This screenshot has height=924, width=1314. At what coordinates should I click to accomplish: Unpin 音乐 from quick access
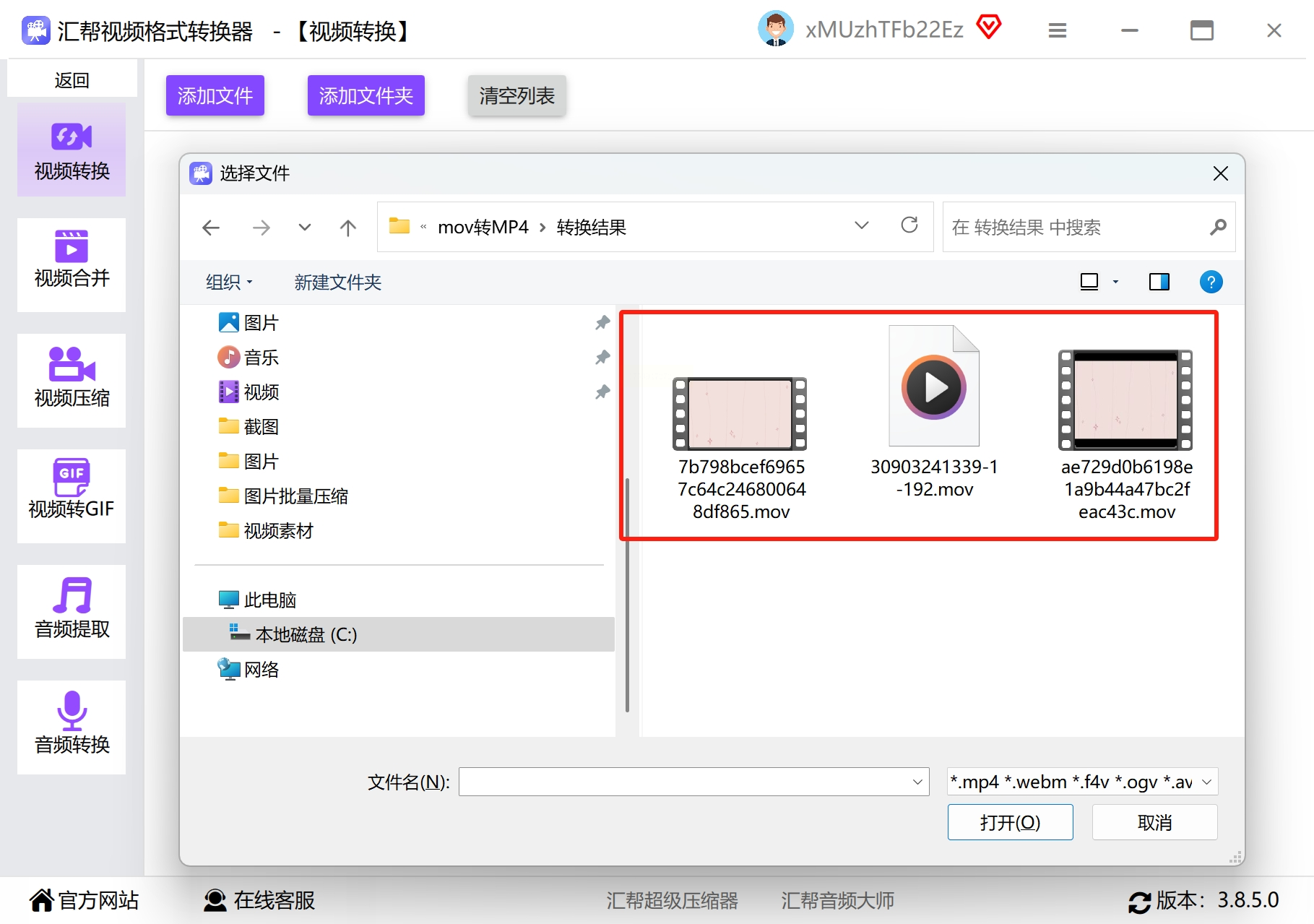tap(602, 358)
